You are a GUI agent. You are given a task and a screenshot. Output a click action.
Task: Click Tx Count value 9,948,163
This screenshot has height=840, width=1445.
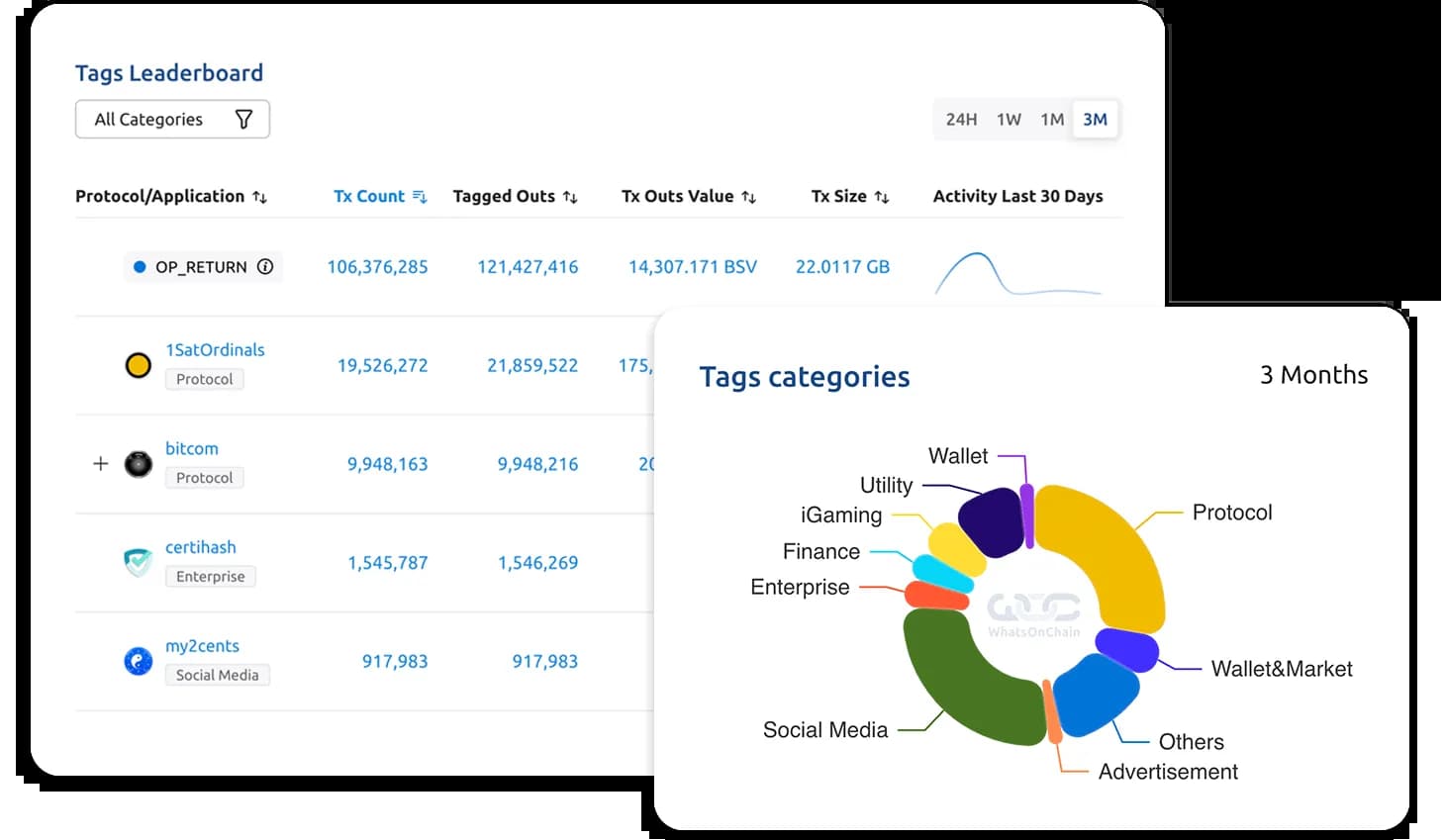pyautogui.click(x=388, y=464)
